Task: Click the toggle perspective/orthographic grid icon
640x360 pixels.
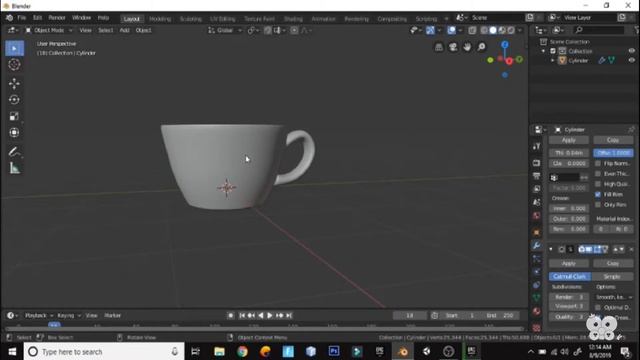Action: click(x=439, y=47)
